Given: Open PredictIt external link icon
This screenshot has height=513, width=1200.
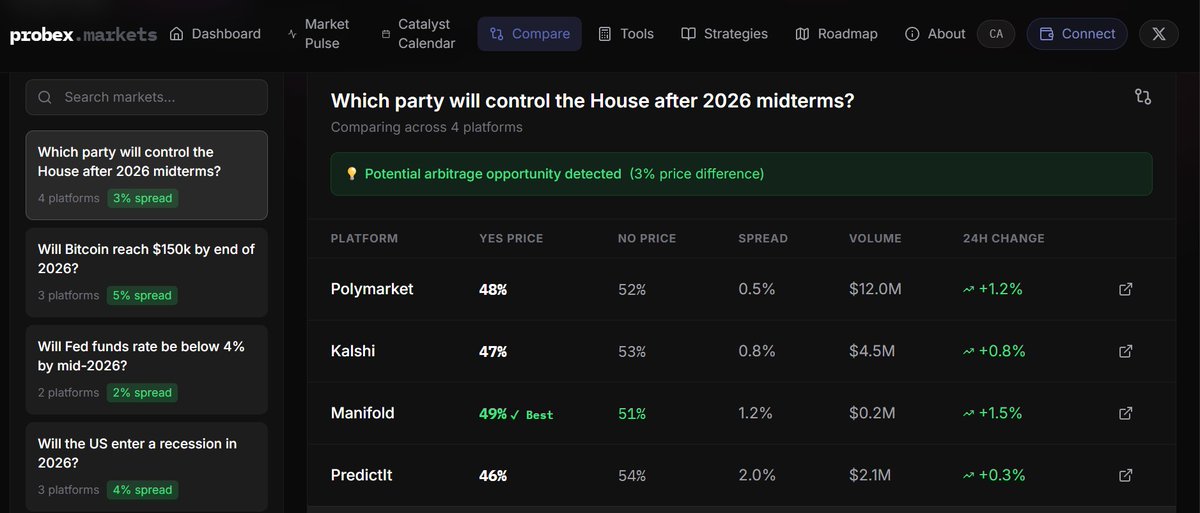Looking at the screenshot, I should (x=1125, y=475).
